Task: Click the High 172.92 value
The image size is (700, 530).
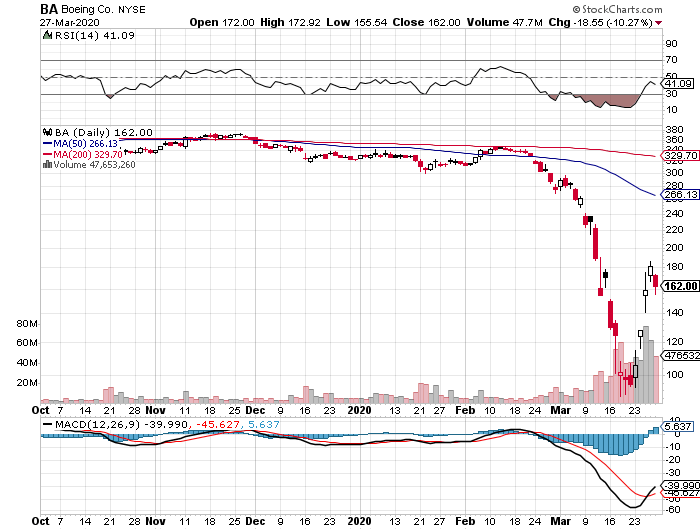Action: [x=290, y=22]
